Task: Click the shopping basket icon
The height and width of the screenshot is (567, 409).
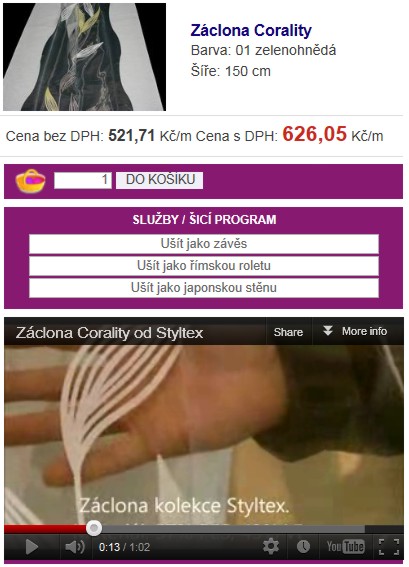Action: 30,181
